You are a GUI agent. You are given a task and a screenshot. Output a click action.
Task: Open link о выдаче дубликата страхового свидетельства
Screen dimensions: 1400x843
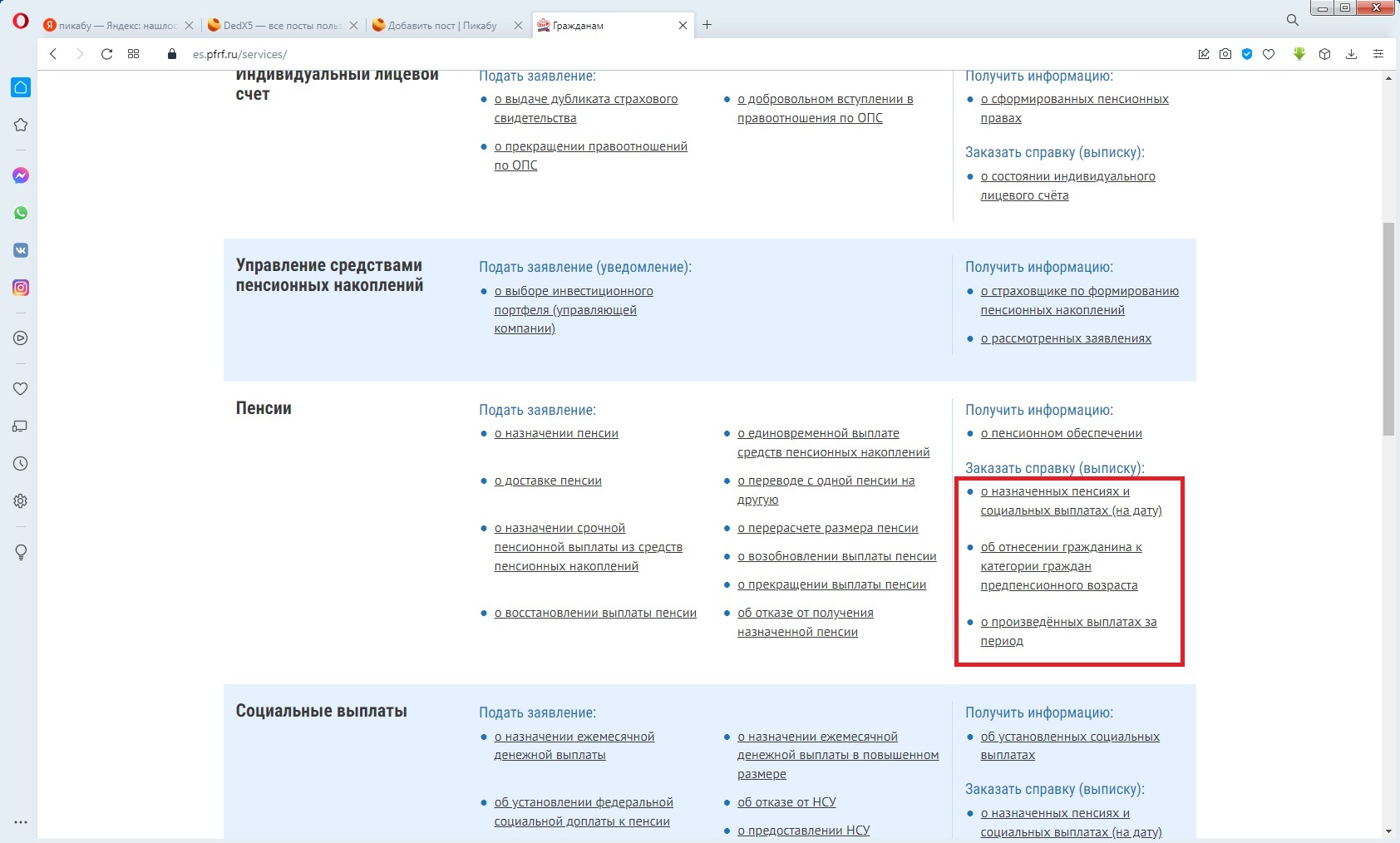coord(586,108)
